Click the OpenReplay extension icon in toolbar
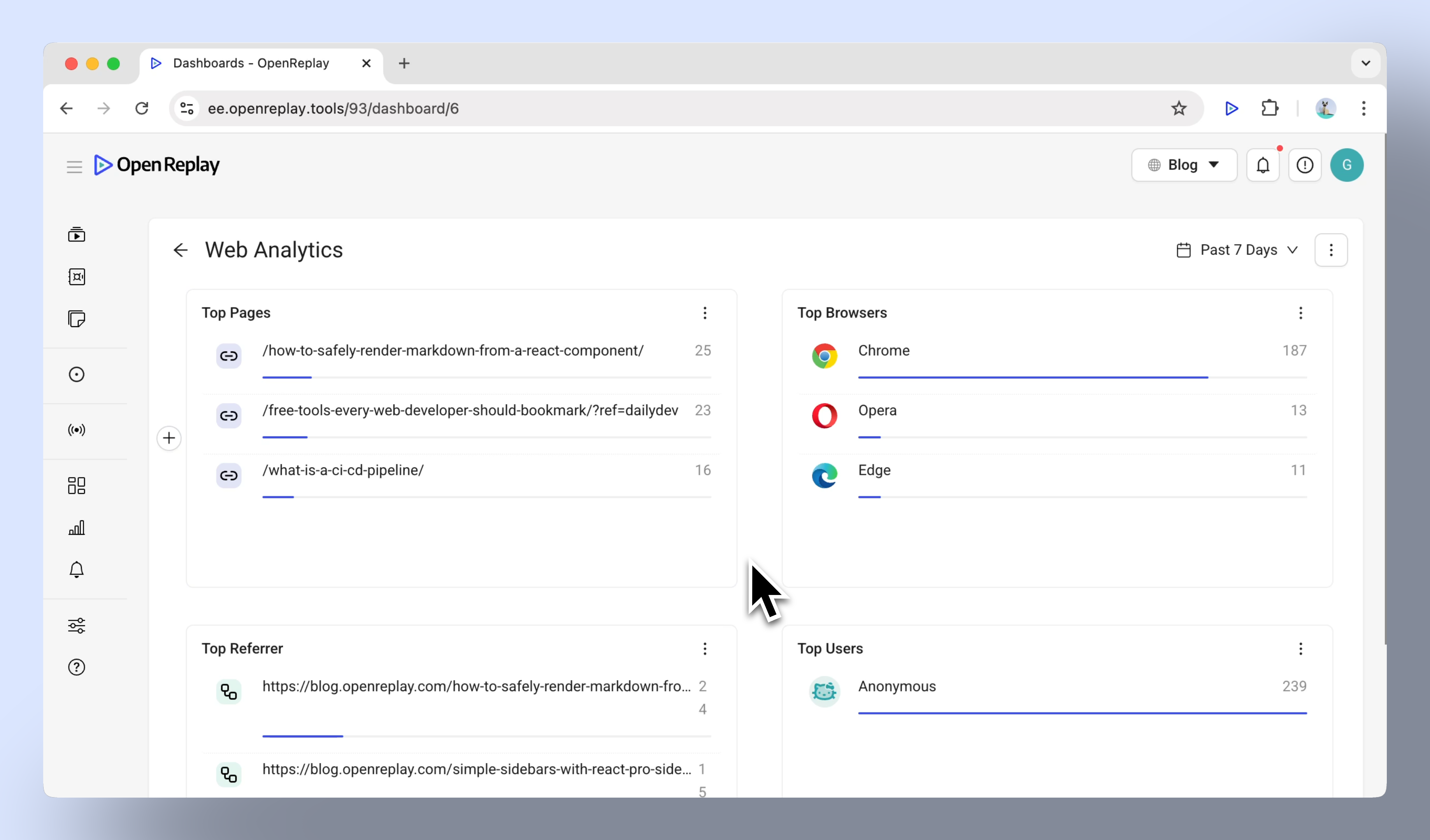 (1232, 108)
